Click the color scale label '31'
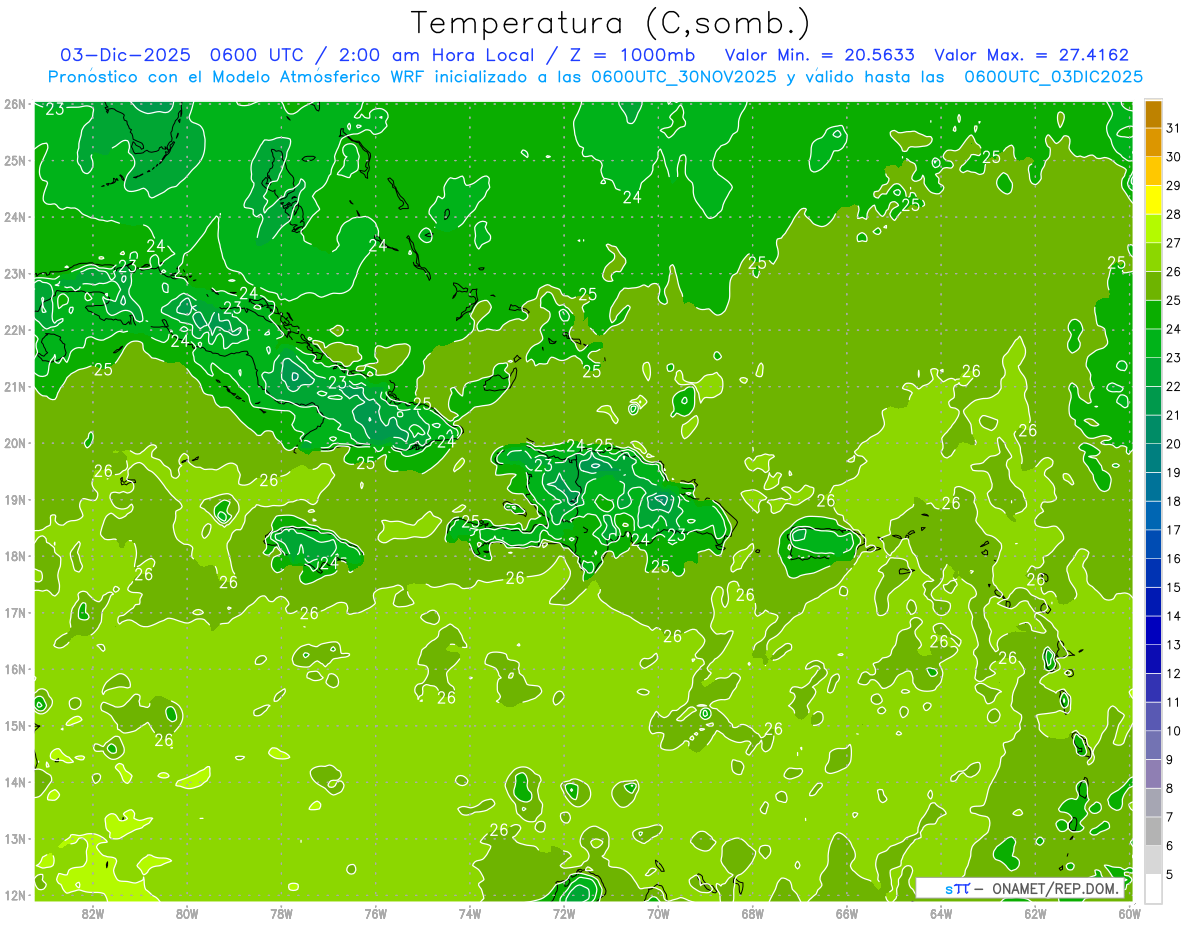This screenshot has height=927, width=1200. point(1173,127)
